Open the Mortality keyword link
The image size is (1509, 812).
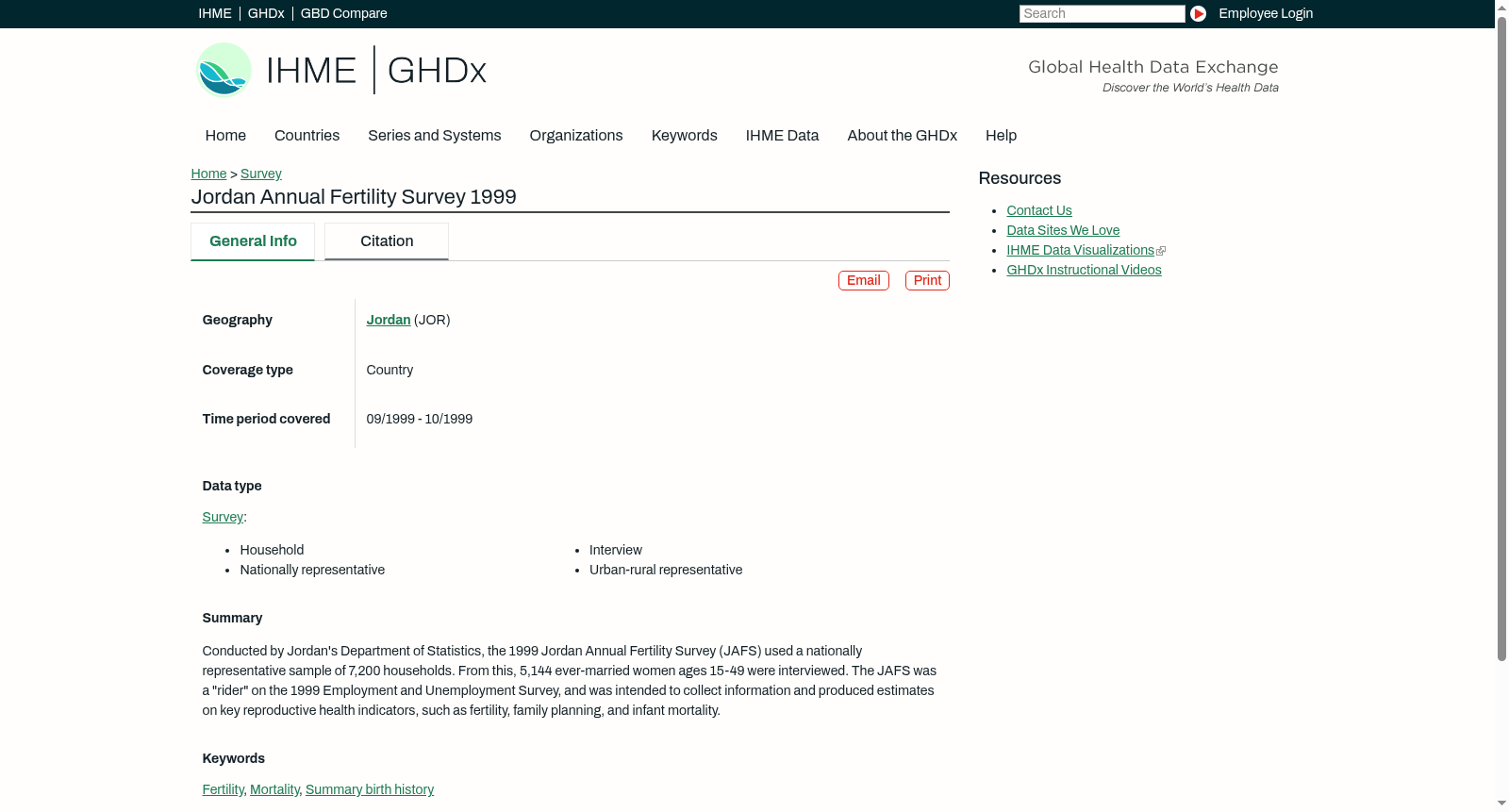[x=274, y=789]
